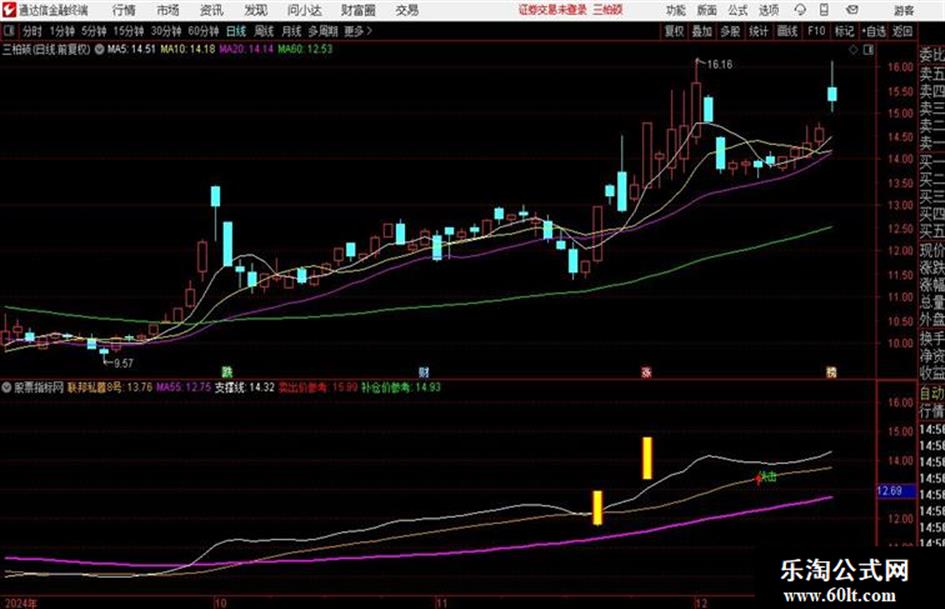Click the 通达信 red logo icon

[x=9, y=10]
